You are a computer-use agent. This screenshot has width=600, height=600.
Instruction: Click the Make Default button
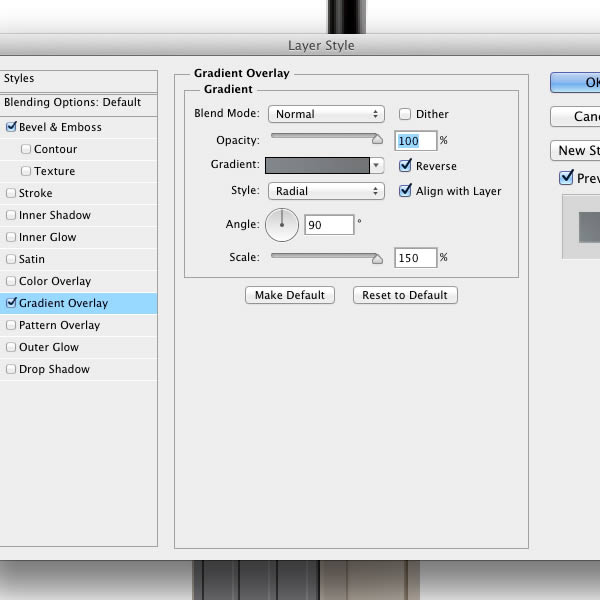[290, 295]
